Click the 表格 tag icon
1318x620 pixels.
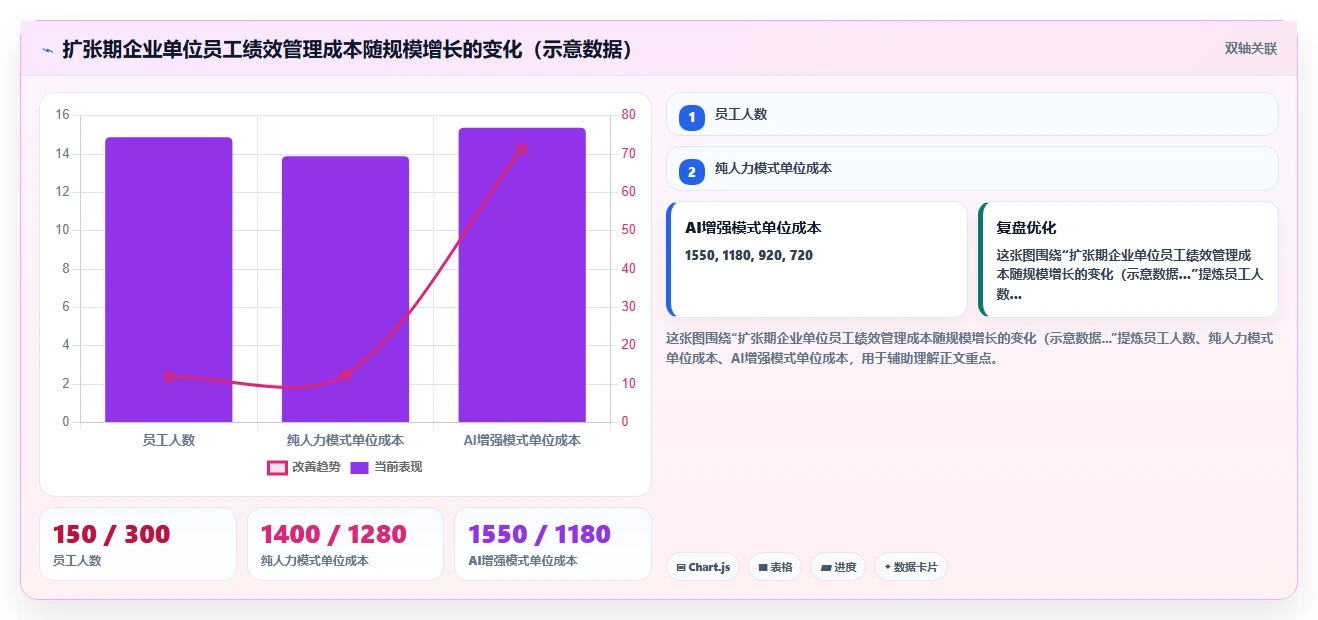click(763, 567)
